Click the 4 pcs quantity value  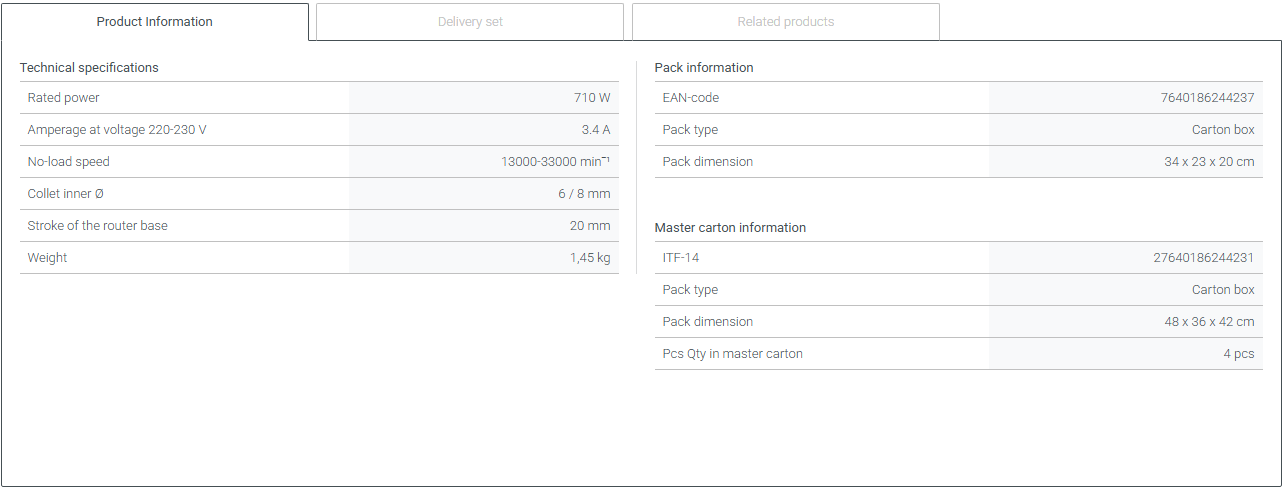(1238, 354)
